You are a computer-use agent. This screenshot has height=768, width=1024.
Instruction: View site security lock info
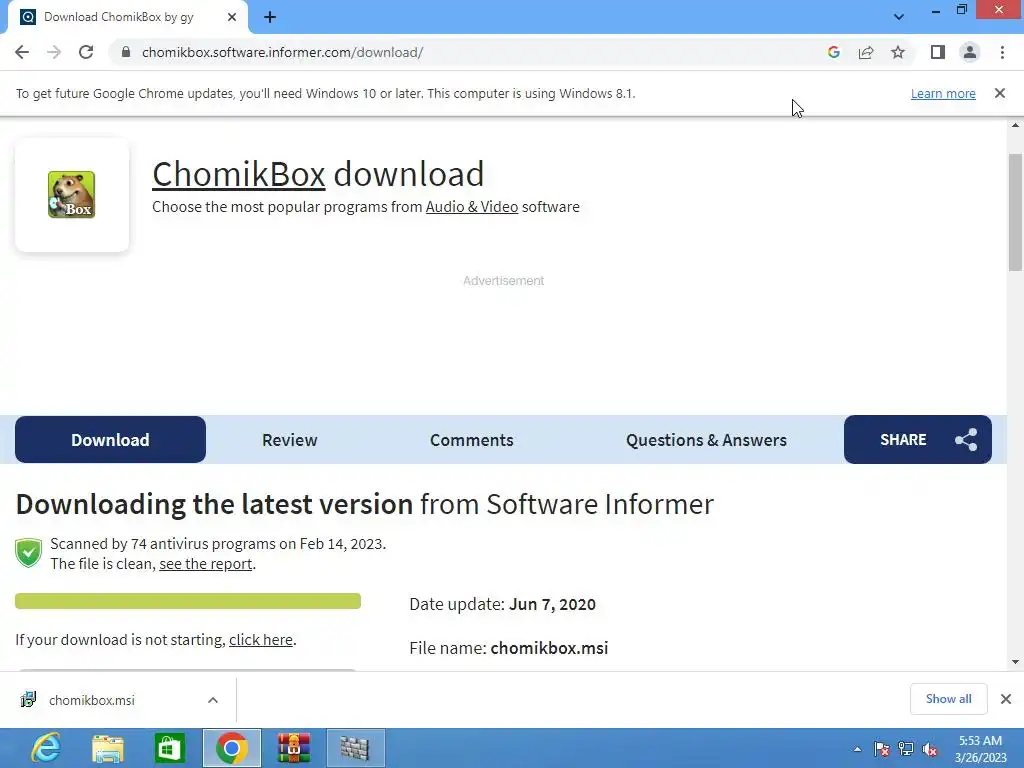click(126, 52)
